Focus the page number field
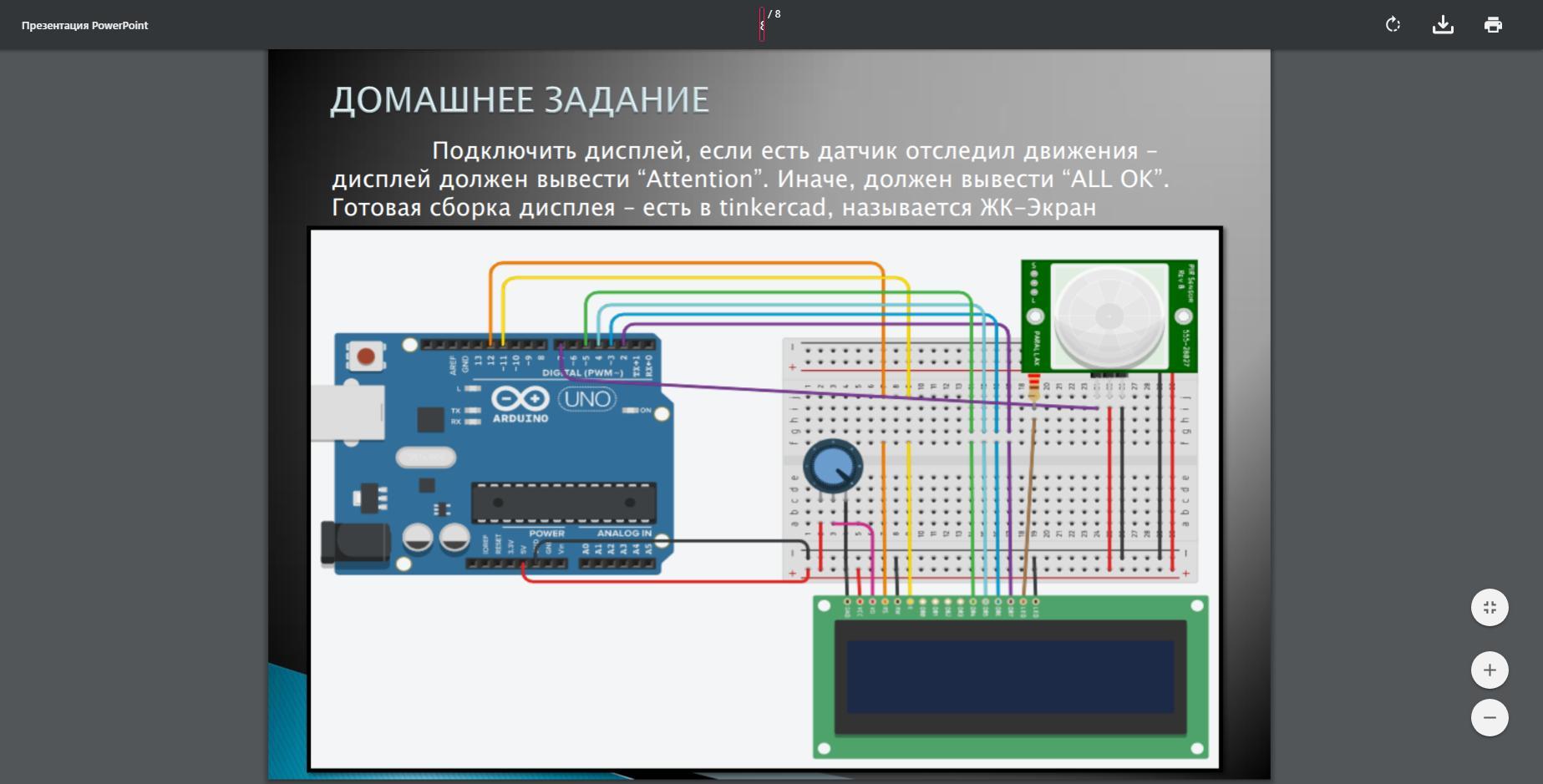 point(762,25)
